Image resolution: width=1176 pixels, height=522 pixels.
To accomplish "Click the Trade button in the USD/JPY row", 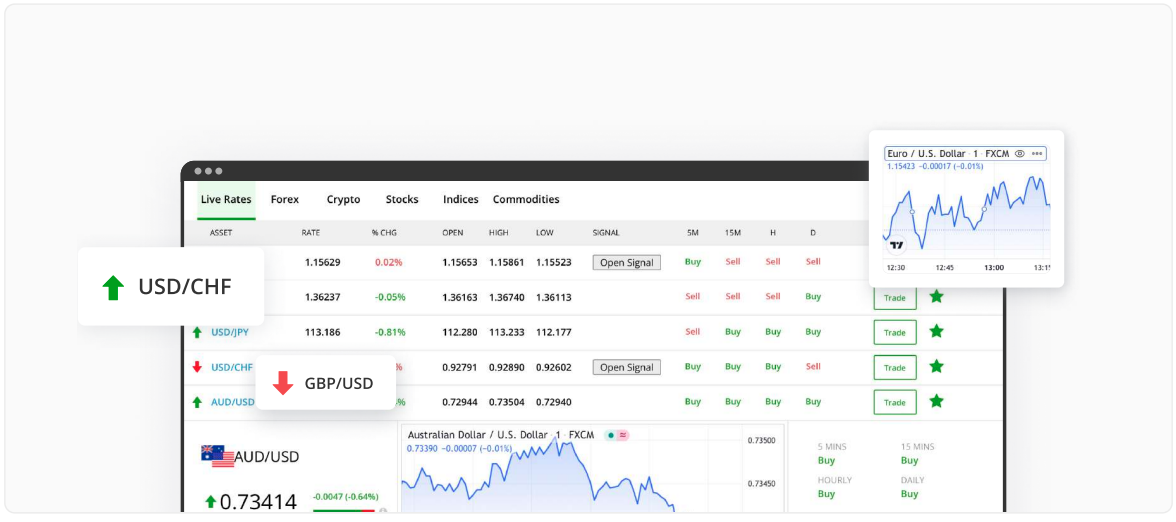I will pos(894,332).
